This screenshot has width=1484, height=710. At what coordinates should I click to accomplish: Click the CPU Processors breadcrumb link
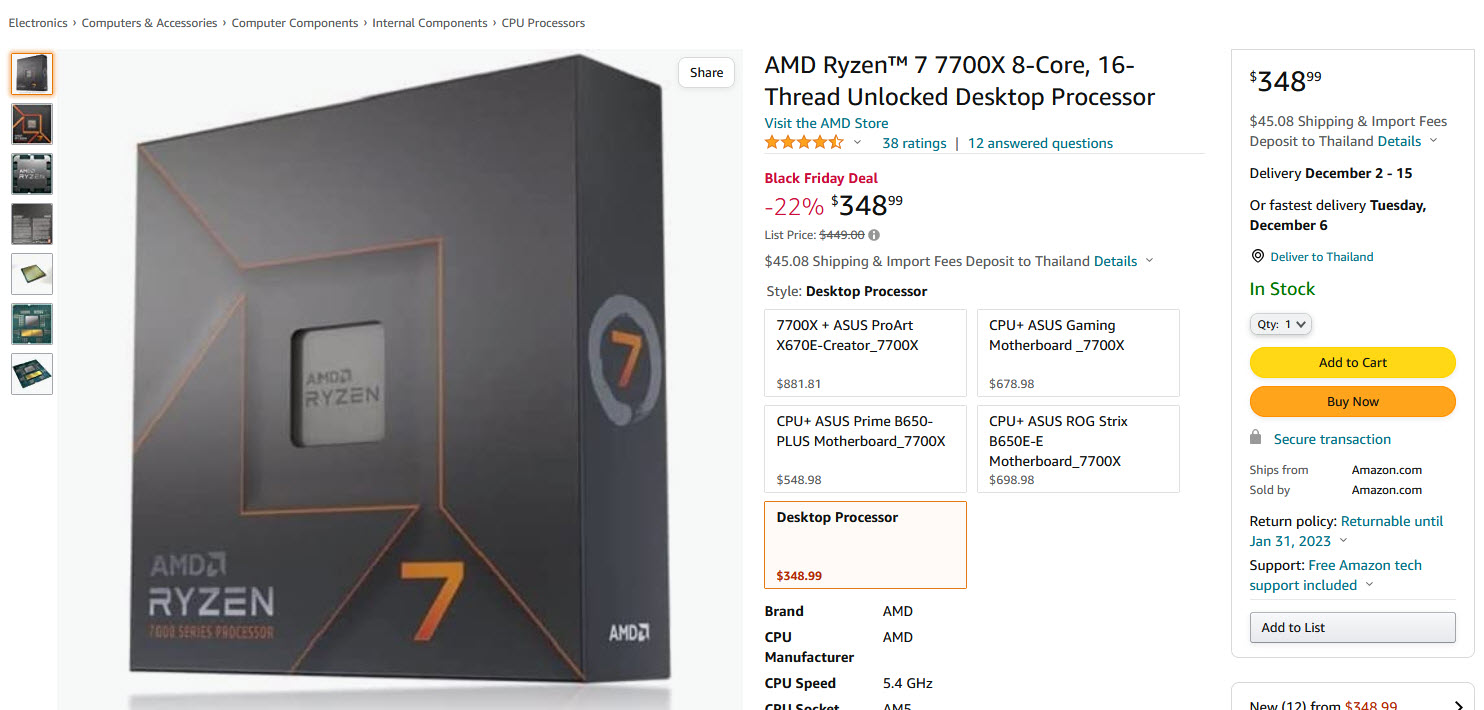tap(543, 22)
